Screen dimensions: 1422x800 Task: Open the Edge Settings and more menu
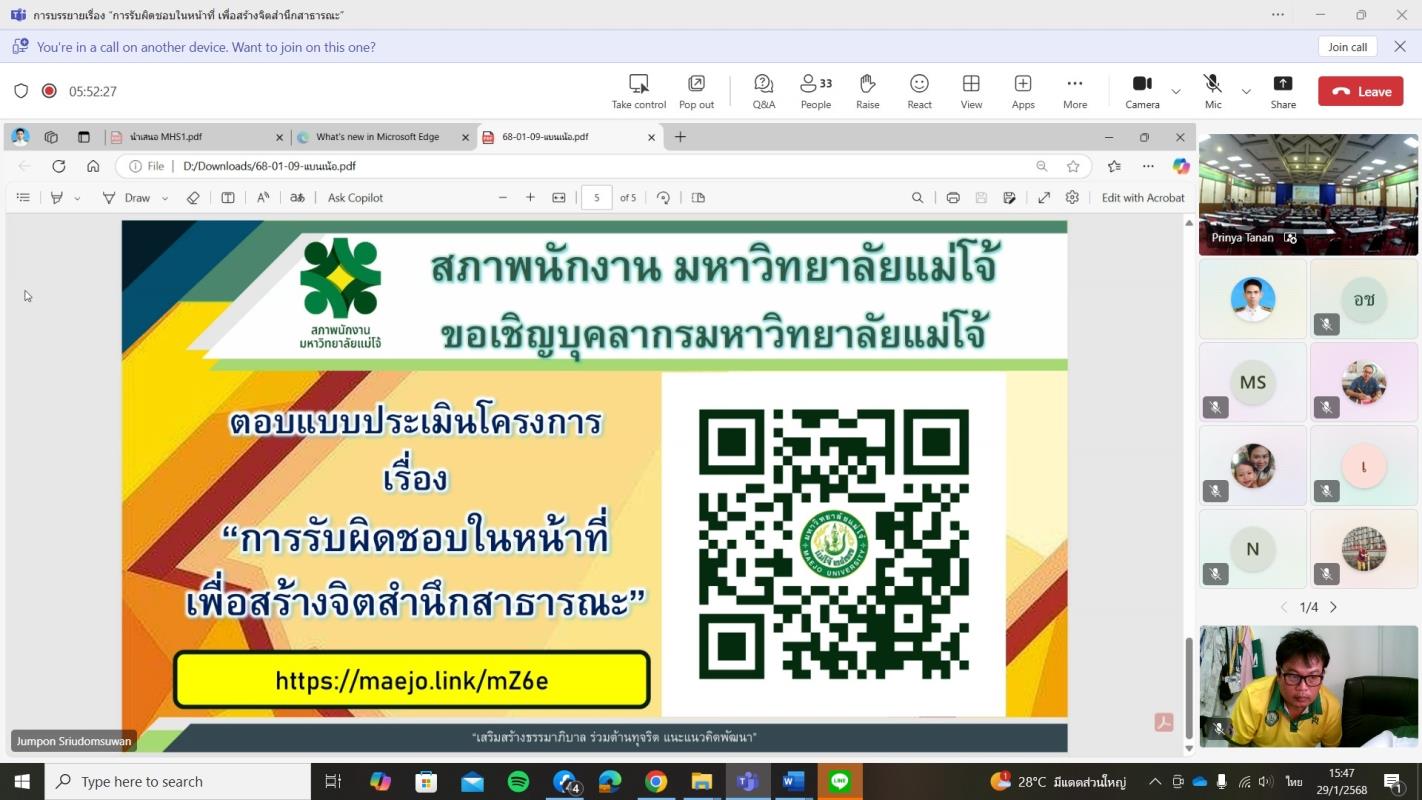pyautogui.click(x=1148, y=166)
